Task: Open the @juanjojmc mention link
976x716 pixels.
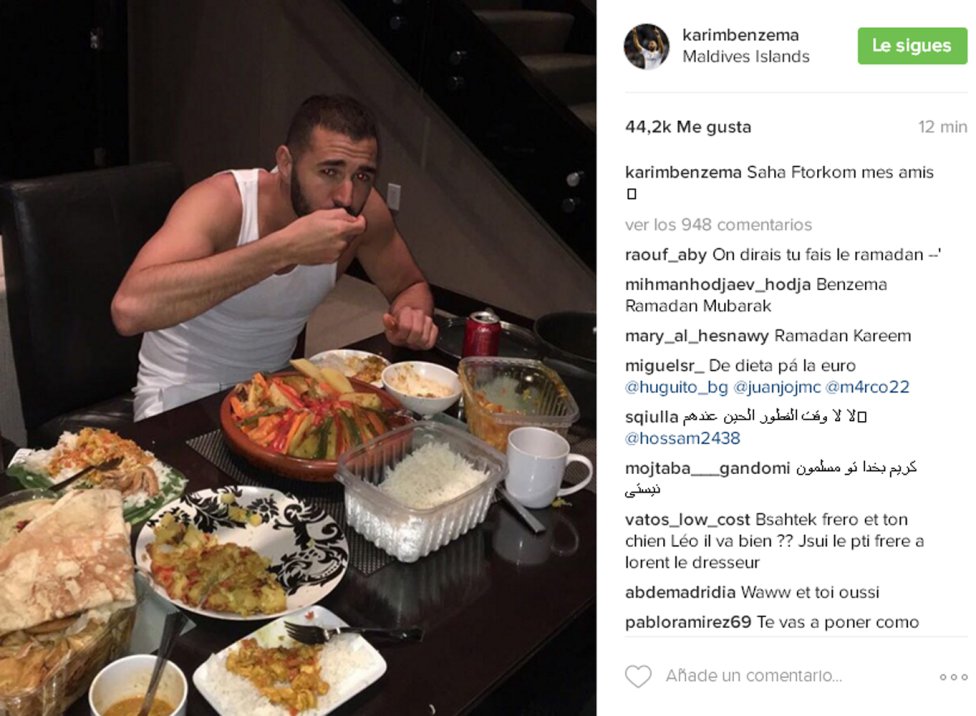Action: coord(777,387)
